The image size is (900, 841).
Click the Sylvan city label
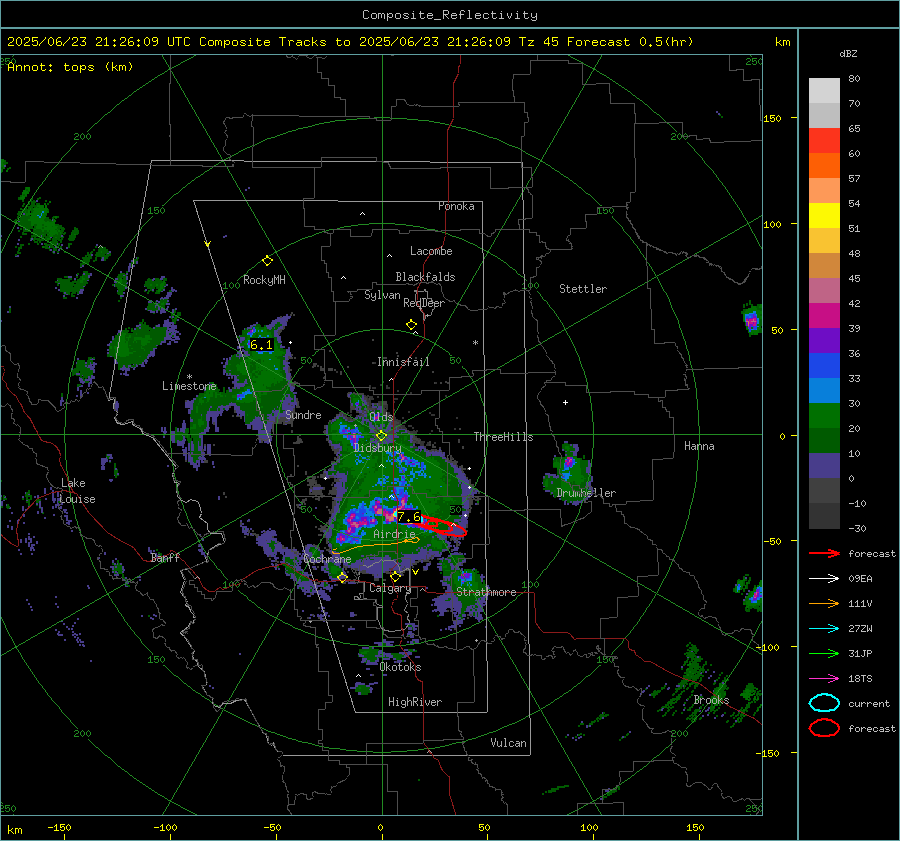point(382,296)
